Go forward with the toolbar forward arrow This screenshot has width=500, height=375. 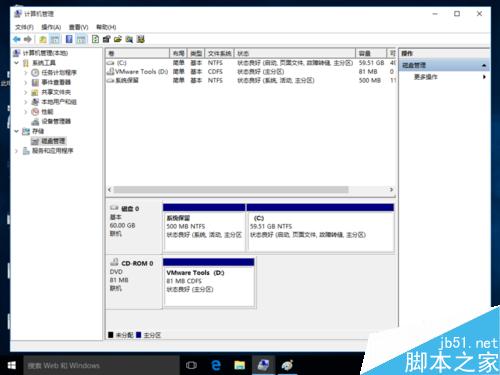[28, 39]
